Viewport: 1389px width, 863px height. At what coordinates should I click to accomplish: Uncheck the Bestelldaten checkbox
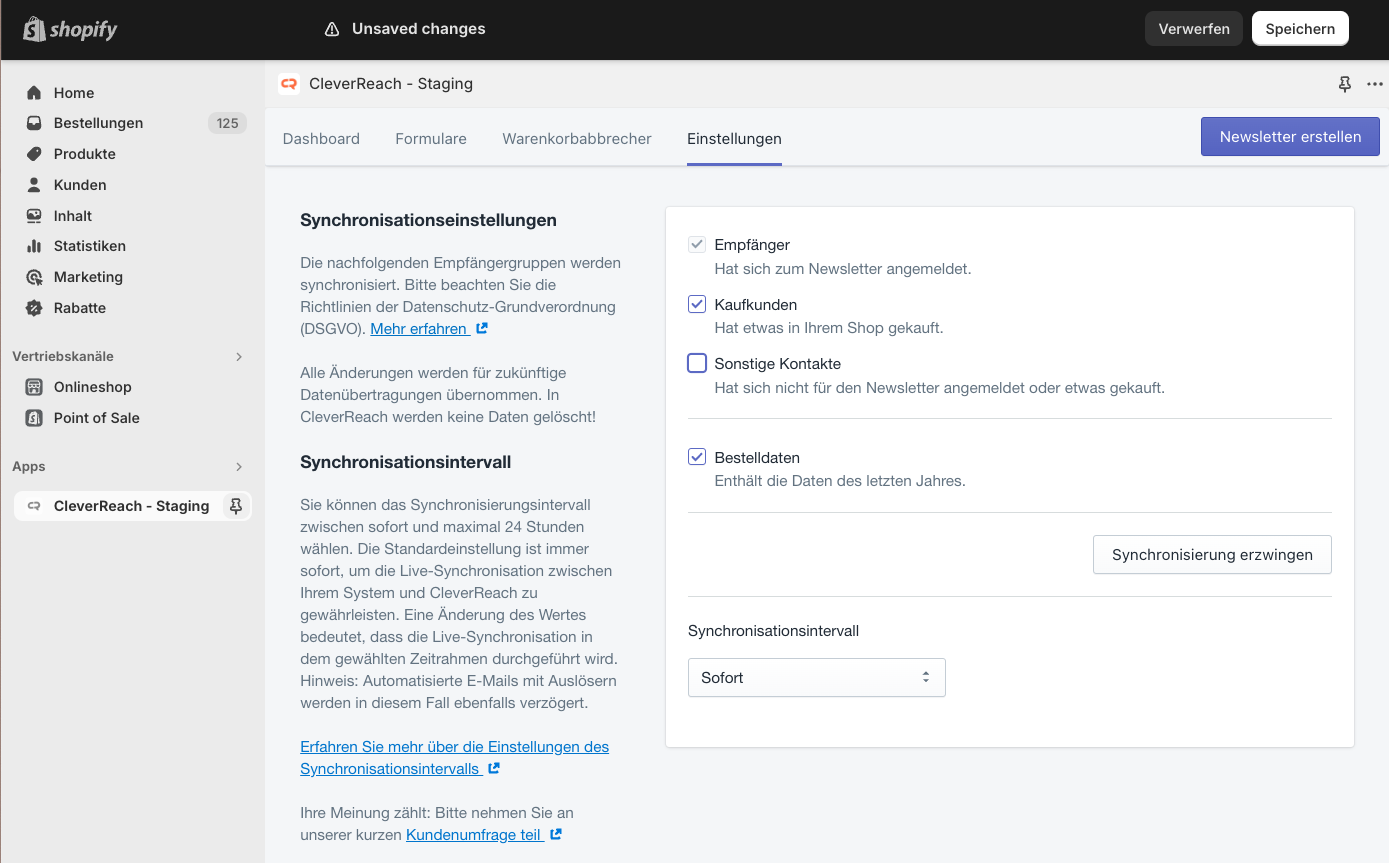[x=697, y=457]
